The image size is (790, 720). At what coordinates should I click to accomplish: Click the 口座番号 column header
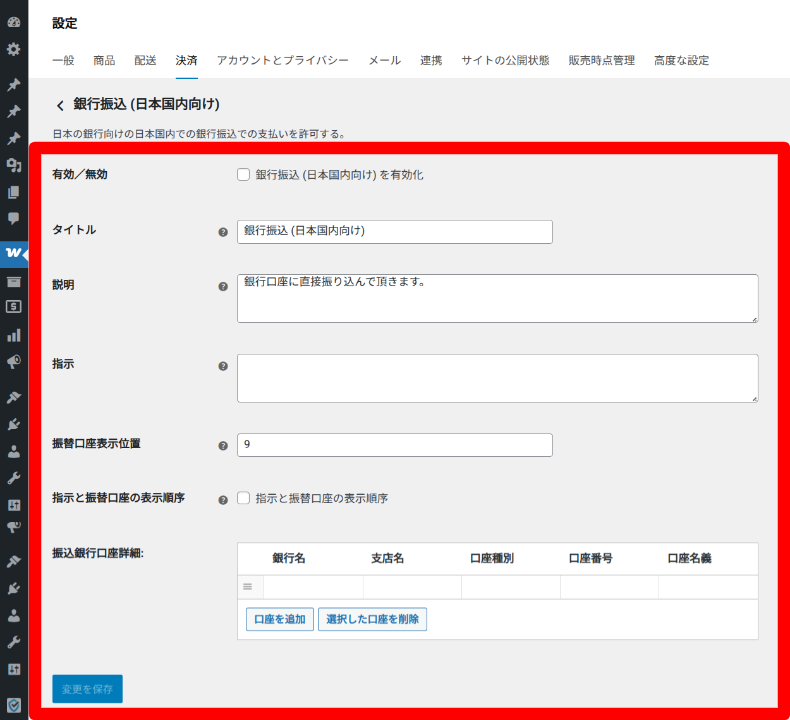coord(590,558)
